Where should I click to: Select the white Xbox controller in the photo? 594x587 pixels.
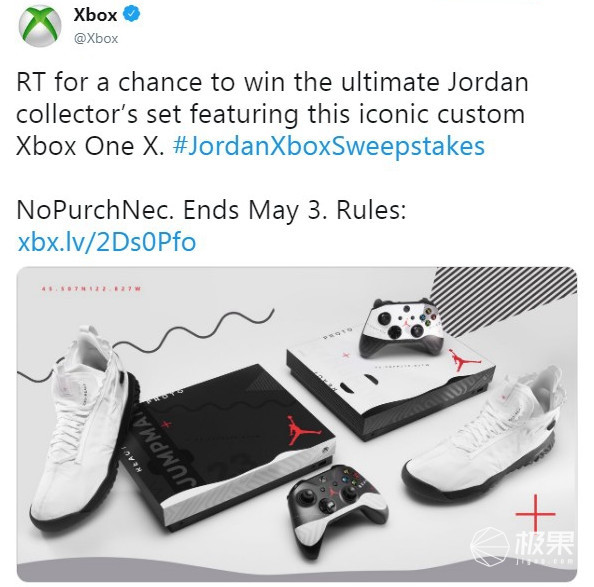[x=402, y=328]
